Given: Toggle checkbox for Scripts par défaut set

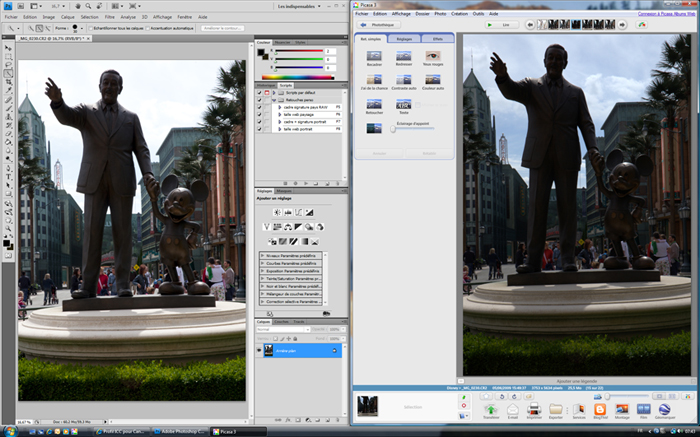Looking at the screenshot, I should click(x=259, y=93).
